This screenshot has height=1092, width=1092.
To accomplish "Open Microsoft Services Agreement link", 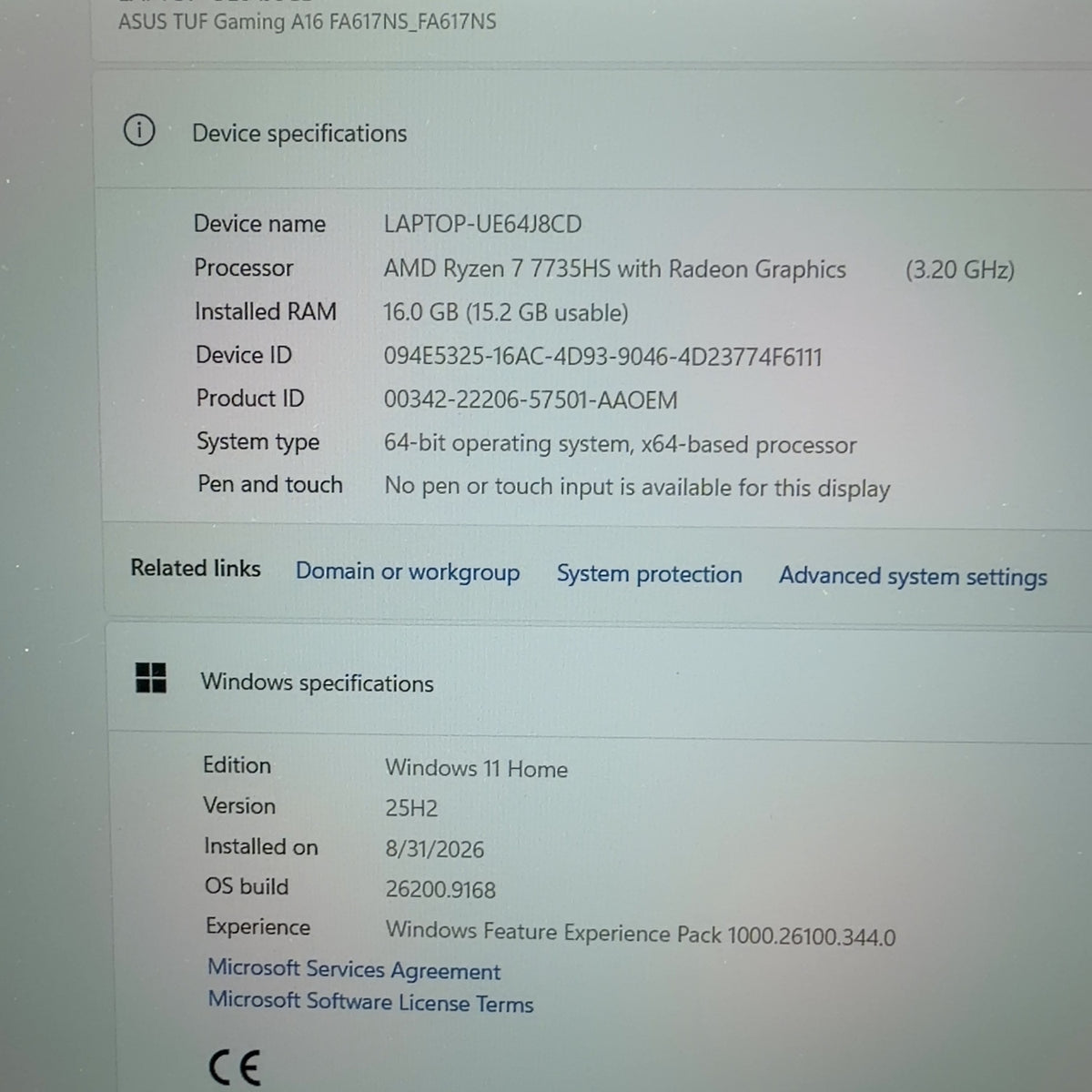I will [354, 970].
